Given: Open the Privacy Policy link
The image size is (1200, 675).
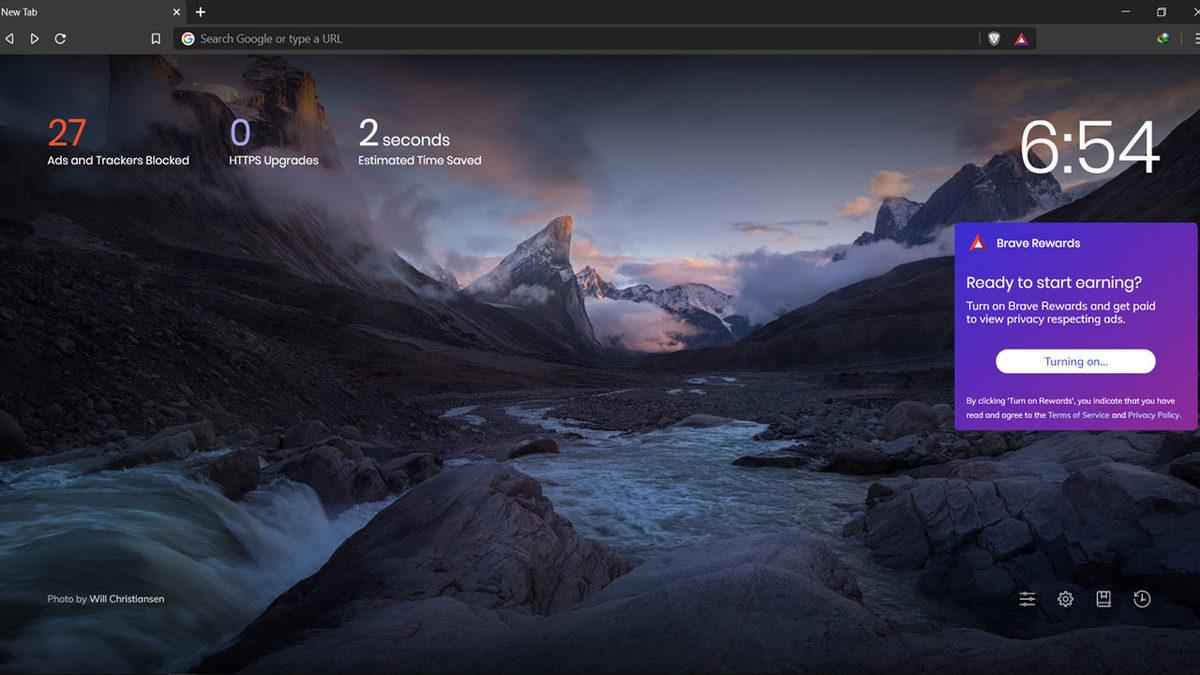Looking at the screenshot, I should tap(1153, 415).
